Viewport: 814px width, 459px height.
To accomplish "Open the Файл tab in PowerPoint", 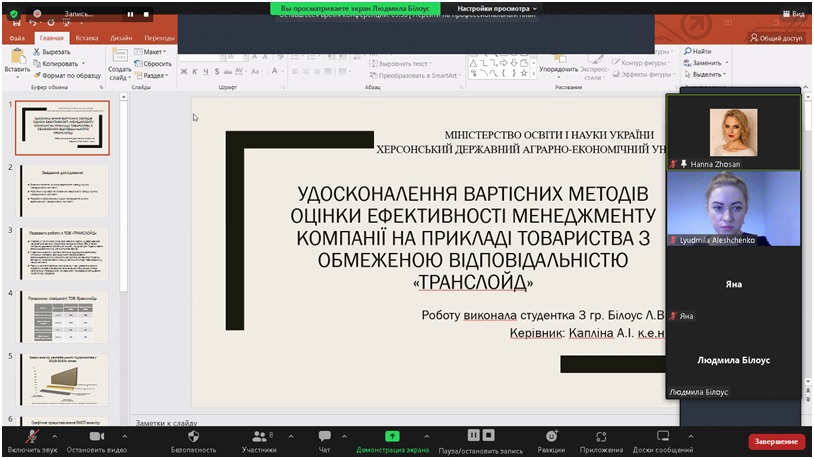I will pyautogui.click(x=17, y=38).
